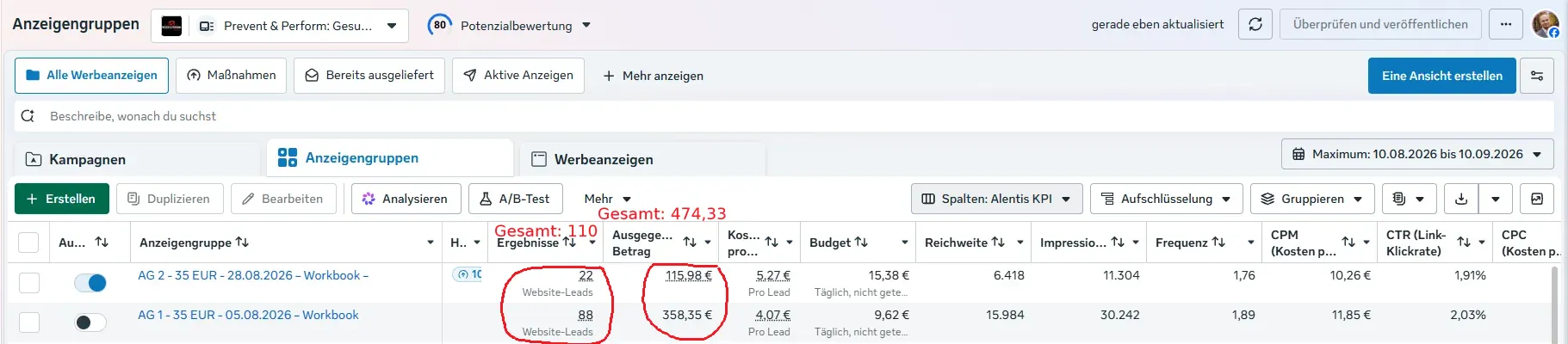Sort by Frequenz column arrows
The width and height of the screenshot is (1568, 344).
pos(1218,243)
